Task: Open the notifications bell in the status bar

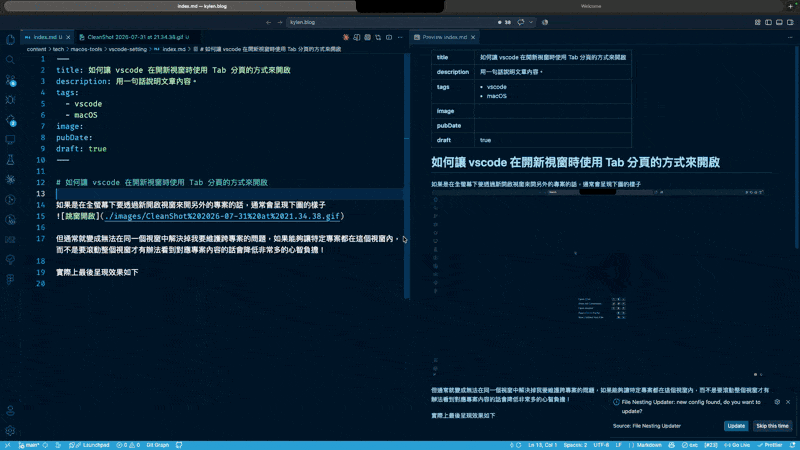Action: pos(792,445)
